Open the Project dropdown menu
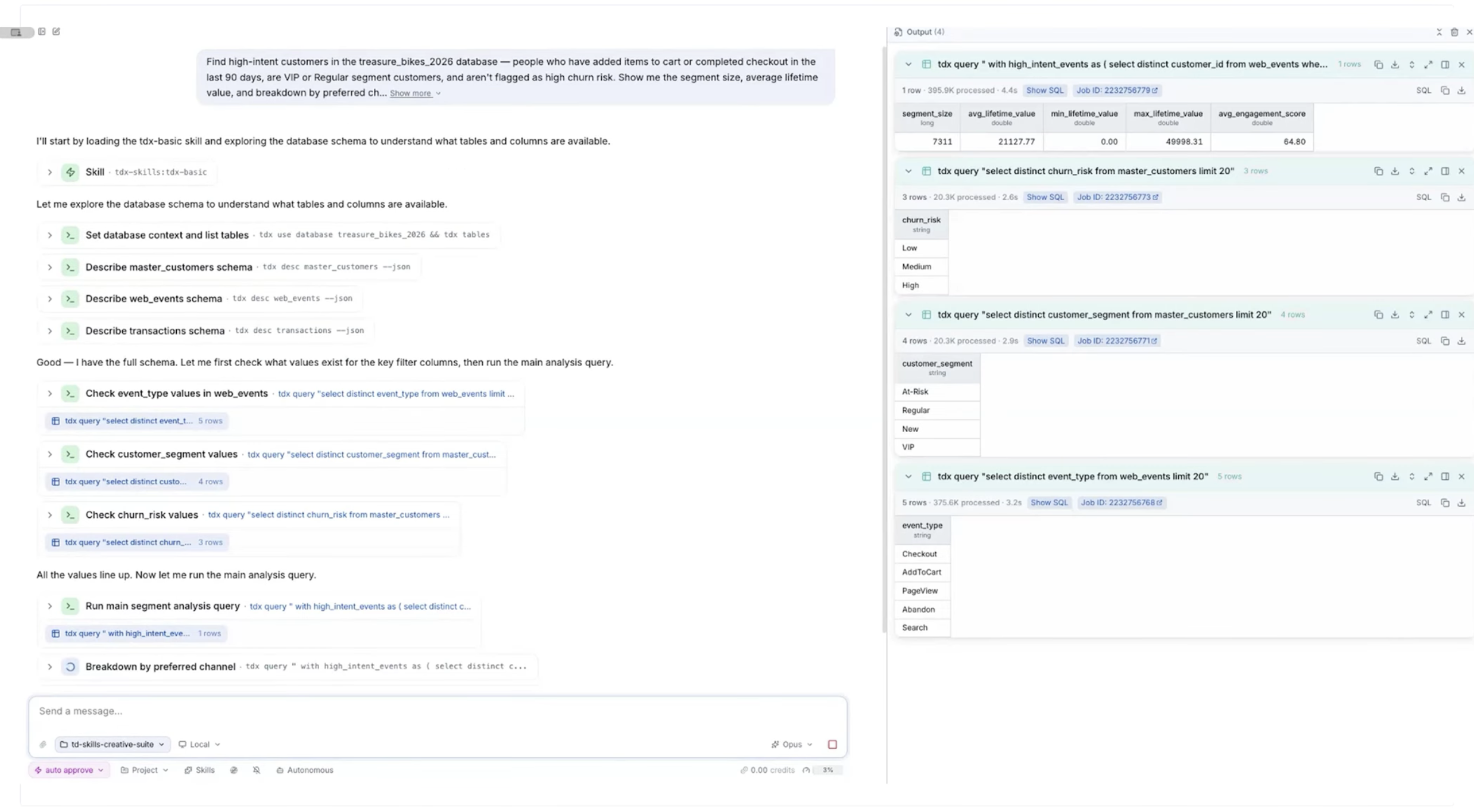This screenshot has width=1474, height=812. pyautogui.click(x=145, y=770)
